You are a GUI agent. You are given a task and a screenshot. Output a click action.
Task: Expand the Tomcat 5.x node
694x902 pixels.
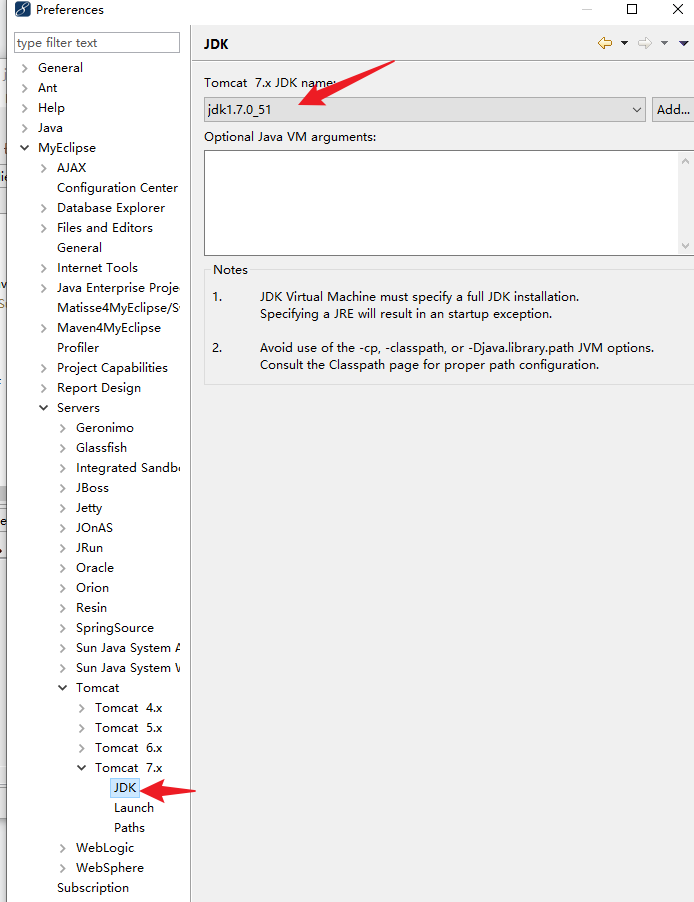coord(82,728)
